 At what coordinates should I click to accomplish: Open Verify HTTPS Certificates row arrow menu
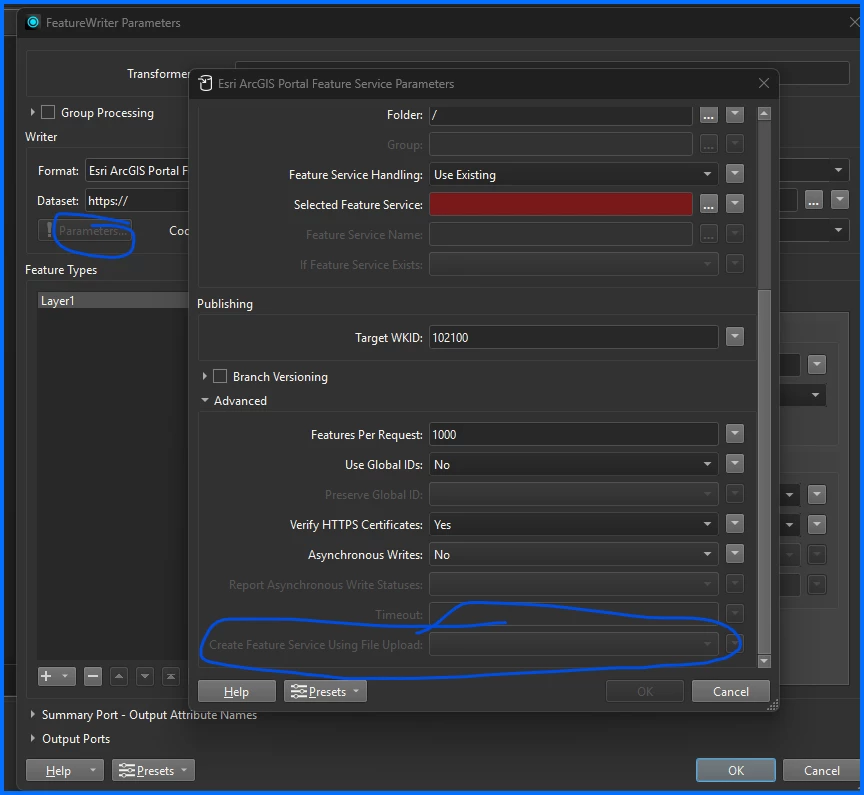pyautogui.click(x=735, y=524)
